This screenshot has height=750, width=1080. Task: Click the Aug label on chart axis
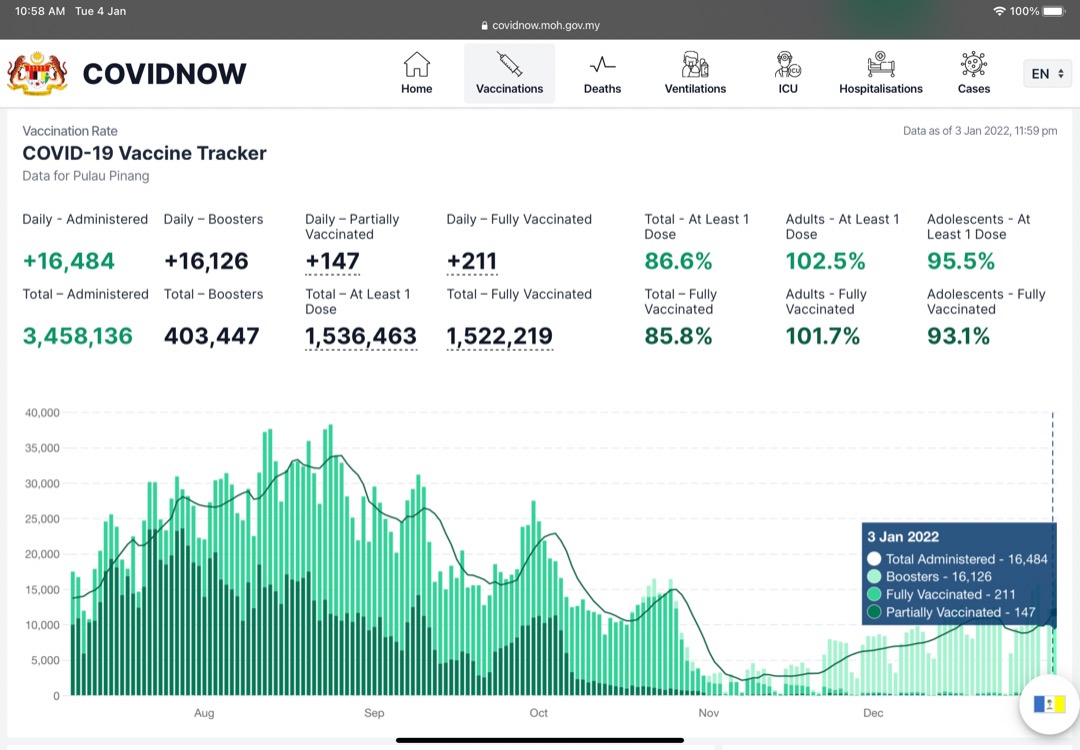204,713
